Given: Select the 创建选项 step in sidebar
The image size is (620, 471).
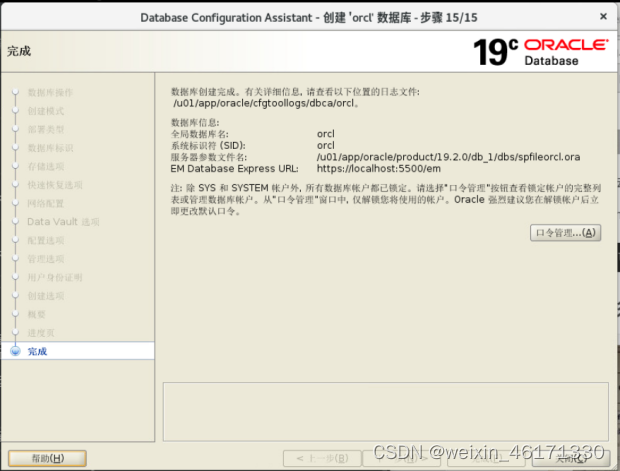Looking at the screenshot, I should (x=46, y=296).
